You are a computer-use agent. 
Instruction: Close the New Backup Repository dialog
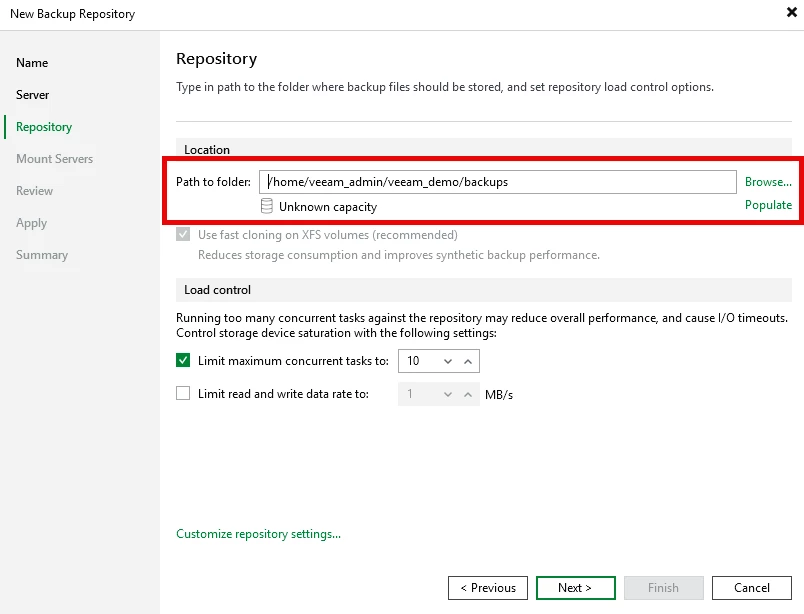pos(791,12)
